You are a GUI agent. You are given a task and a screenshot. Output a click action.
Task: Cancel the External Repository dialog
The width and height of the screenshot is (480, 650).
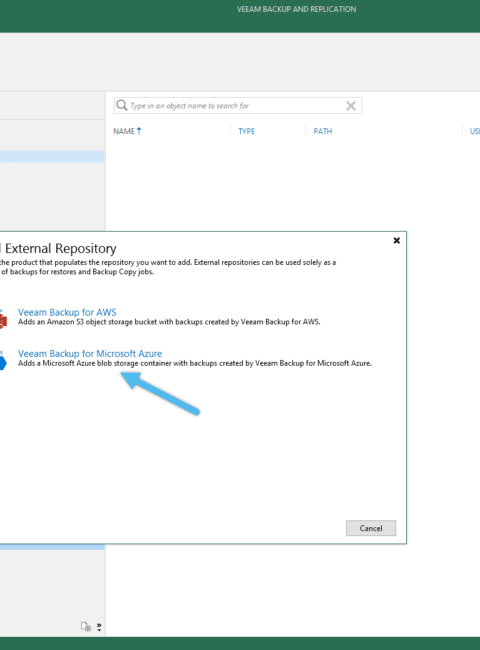pyautogui.click(x=371, y=528)
